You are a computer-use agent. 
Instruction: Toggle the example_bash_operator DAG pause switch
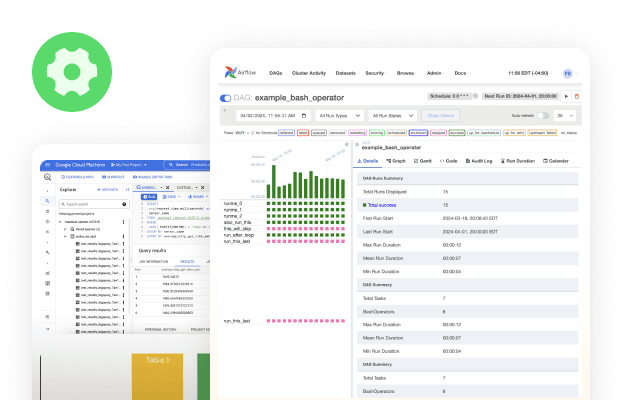click(x=225, y=98)
